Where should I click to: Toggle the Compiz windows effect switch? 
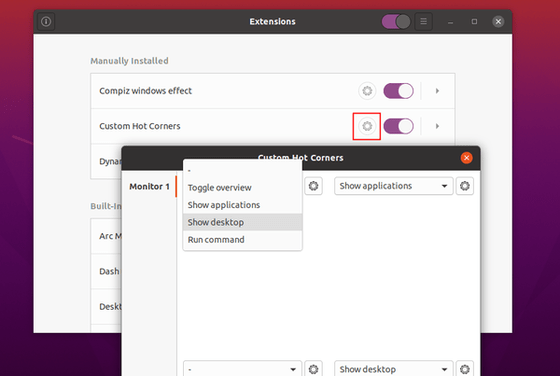click(x=399, y=91)
